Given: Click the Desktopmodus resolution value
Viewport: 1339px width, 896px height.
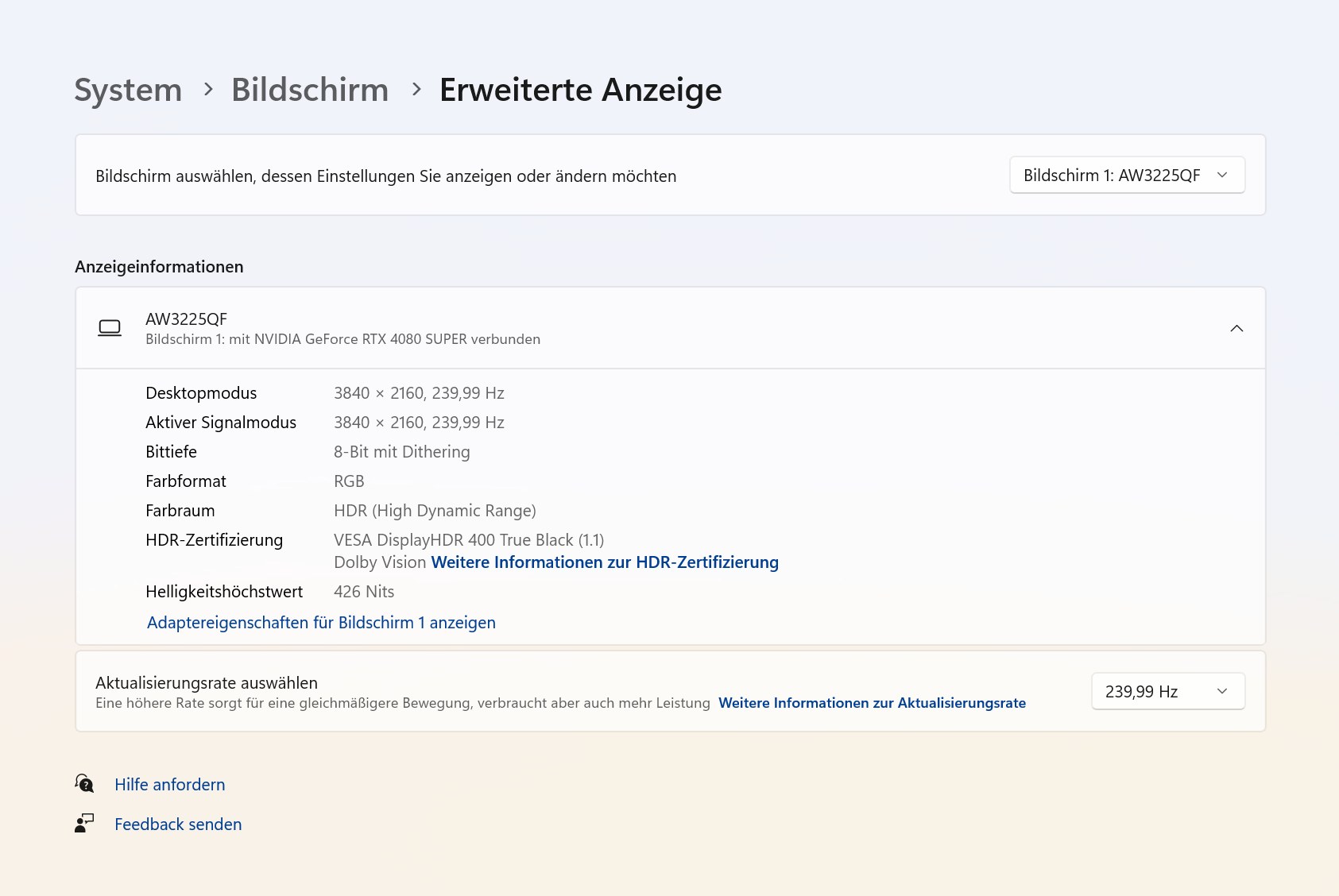Looking at the screenshot, I should click(x=419, y=393).
